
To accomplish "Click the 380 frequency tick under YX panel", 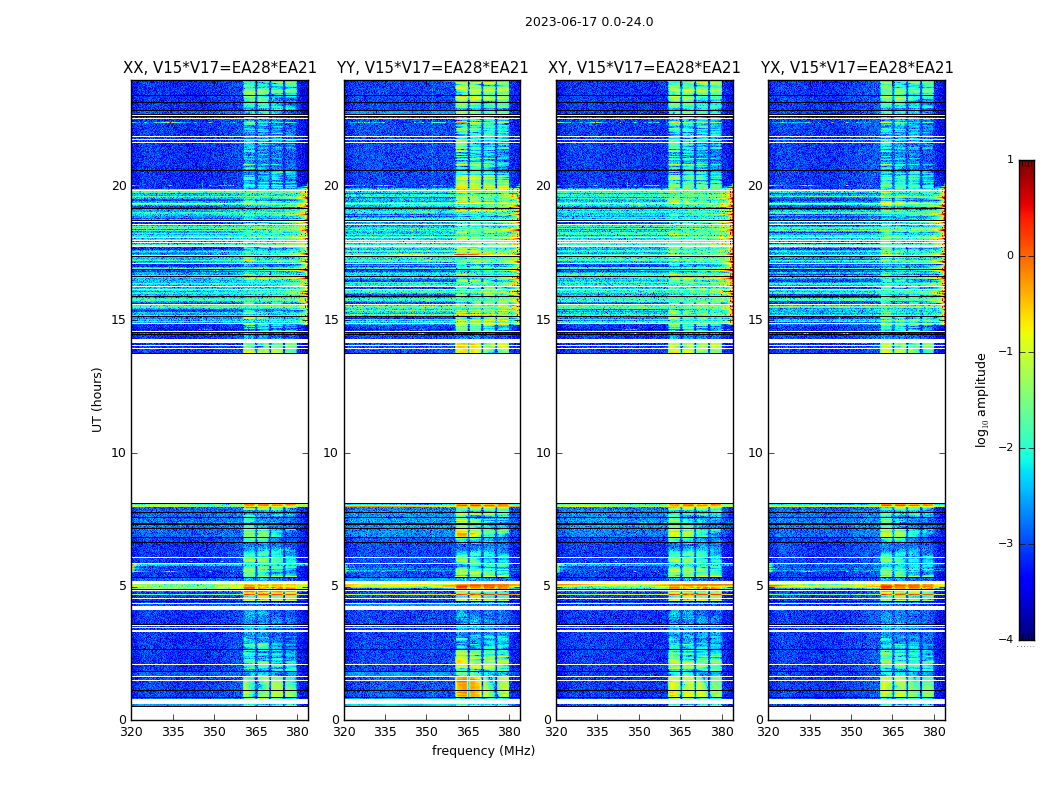I will pyautogui.click(x=934, y=731).
